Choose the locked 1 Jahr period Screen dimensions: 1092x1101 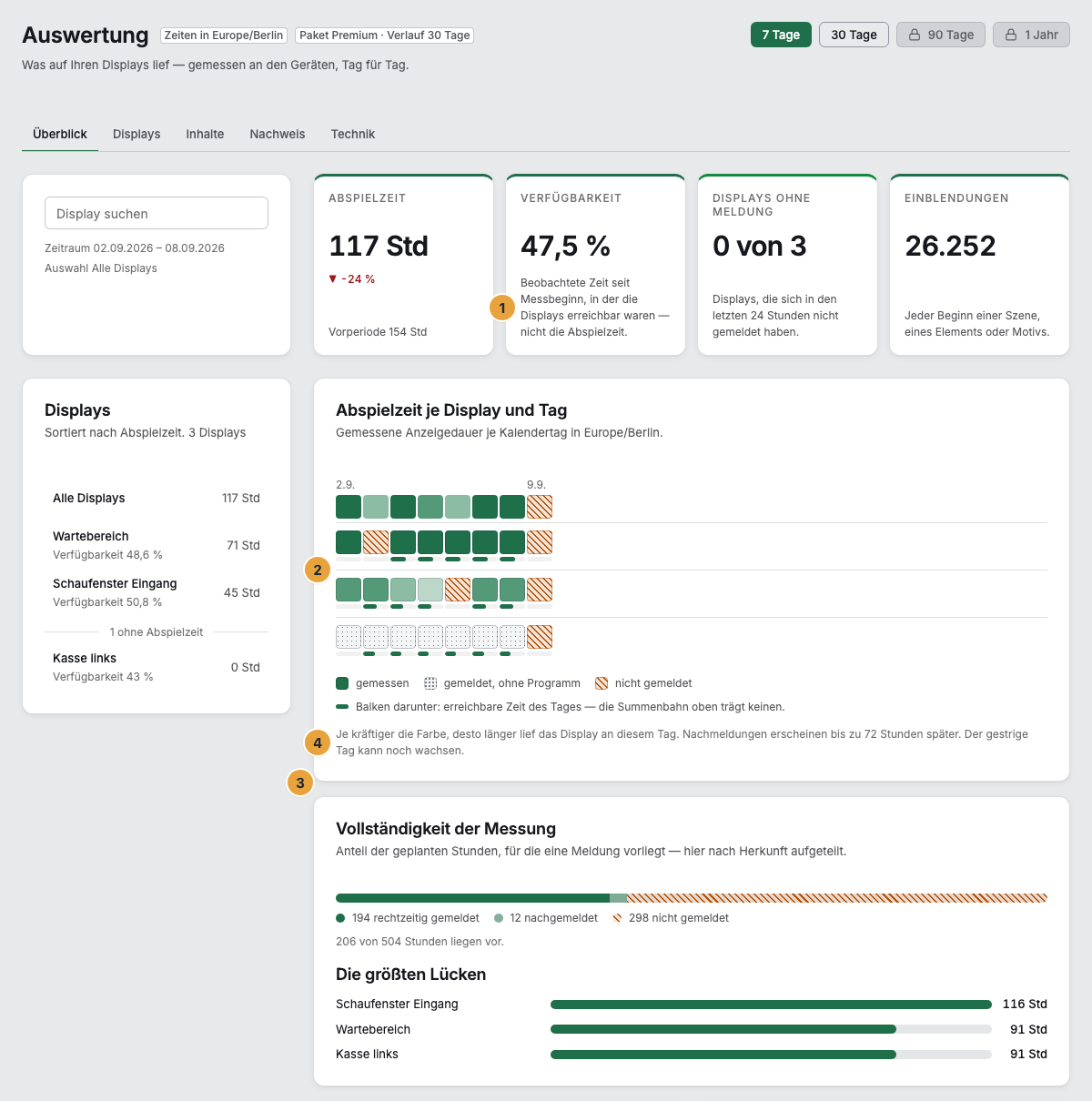tap(1031, 35)
